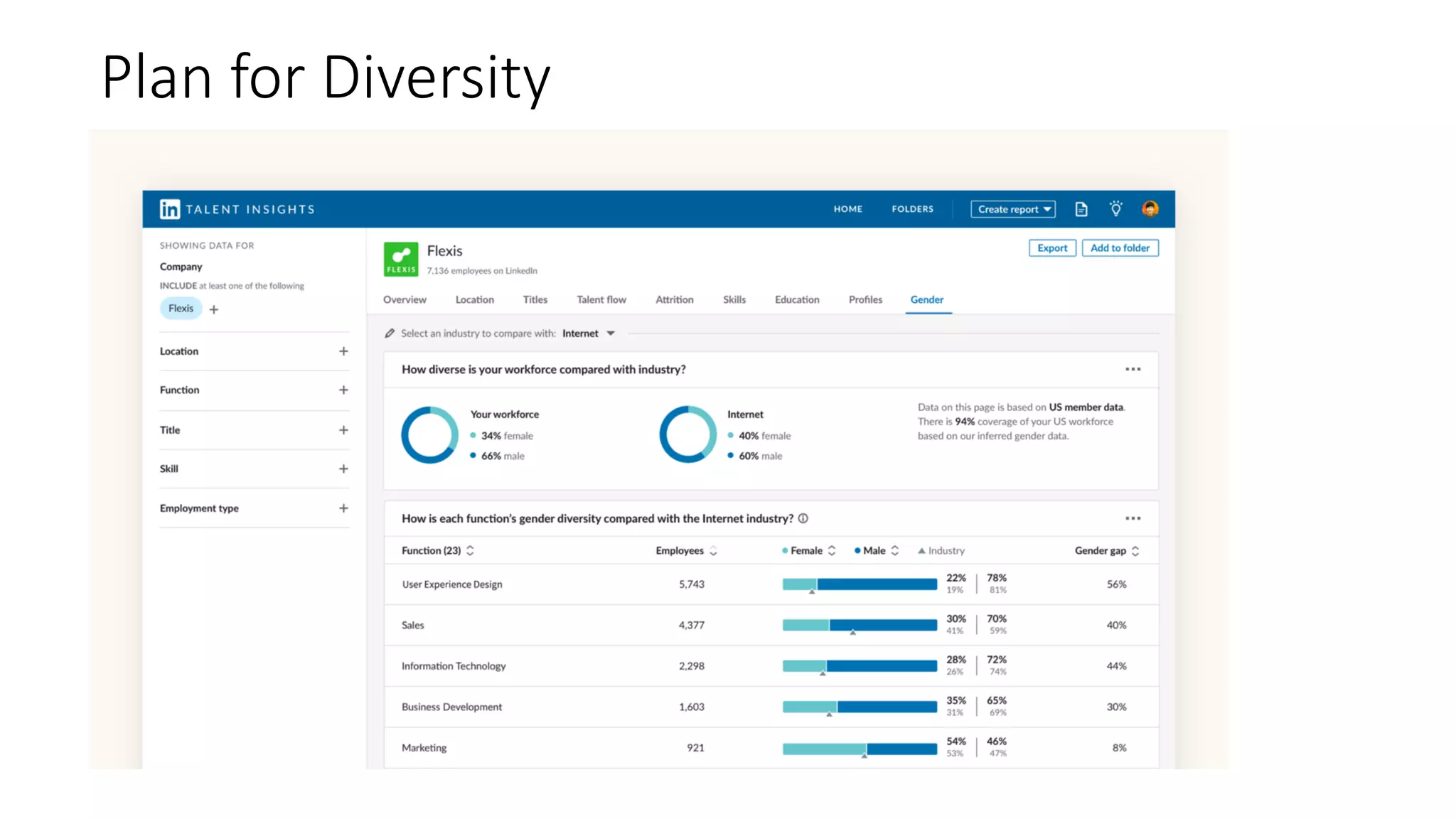Screen dimensions: 1456x819
Task: Open more options for workforce diversity card
Action: pyautogui.click(x=1133, y=370)
